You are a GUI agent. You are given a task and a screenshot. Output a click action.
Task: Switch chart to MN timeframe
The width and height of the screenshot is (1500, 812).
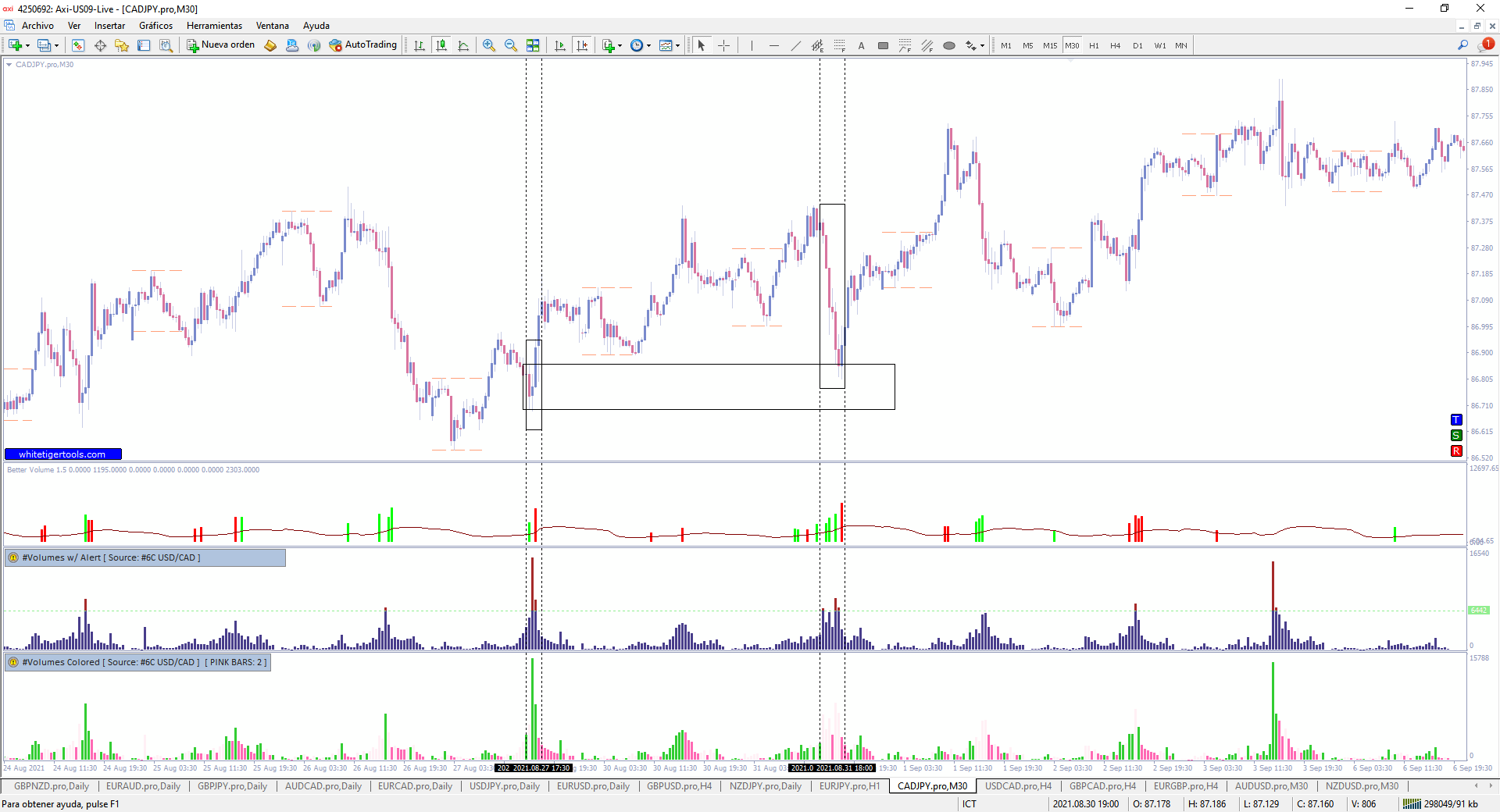pyautogui.click(x=1181, y=45)
